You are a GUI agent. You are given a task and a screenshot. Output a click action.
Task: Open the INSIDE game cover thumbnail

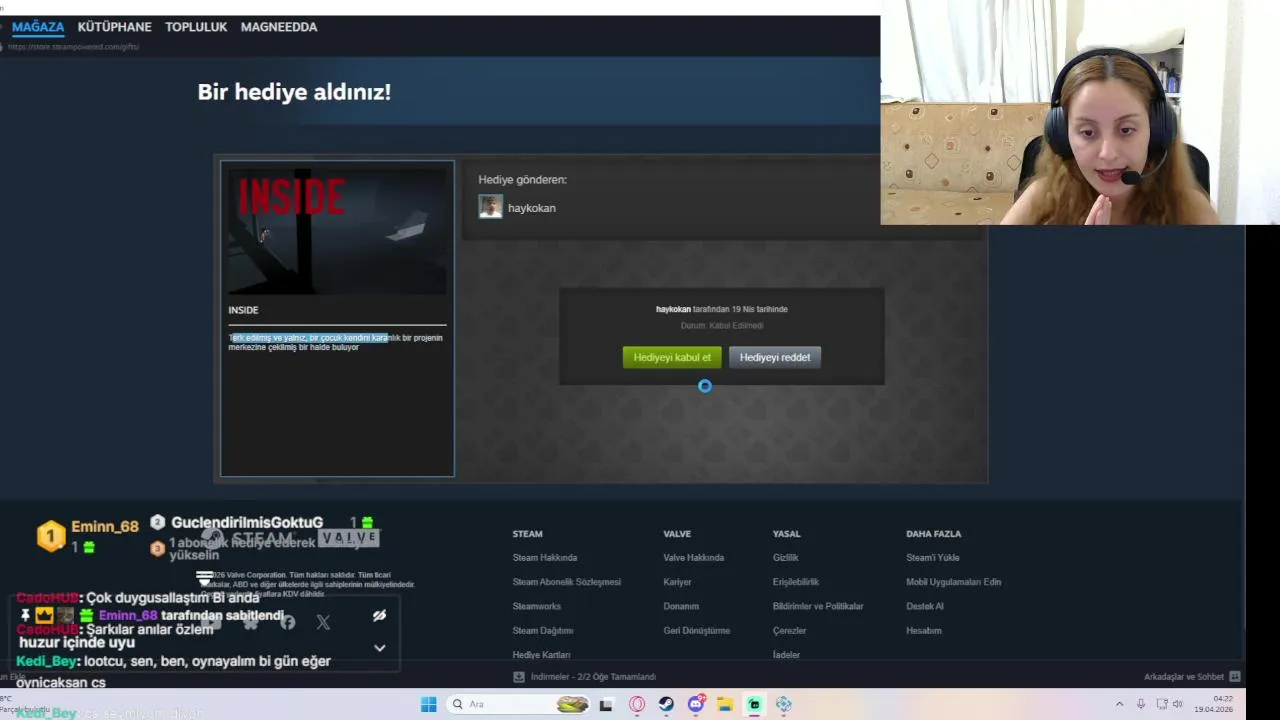coord(337,231)
